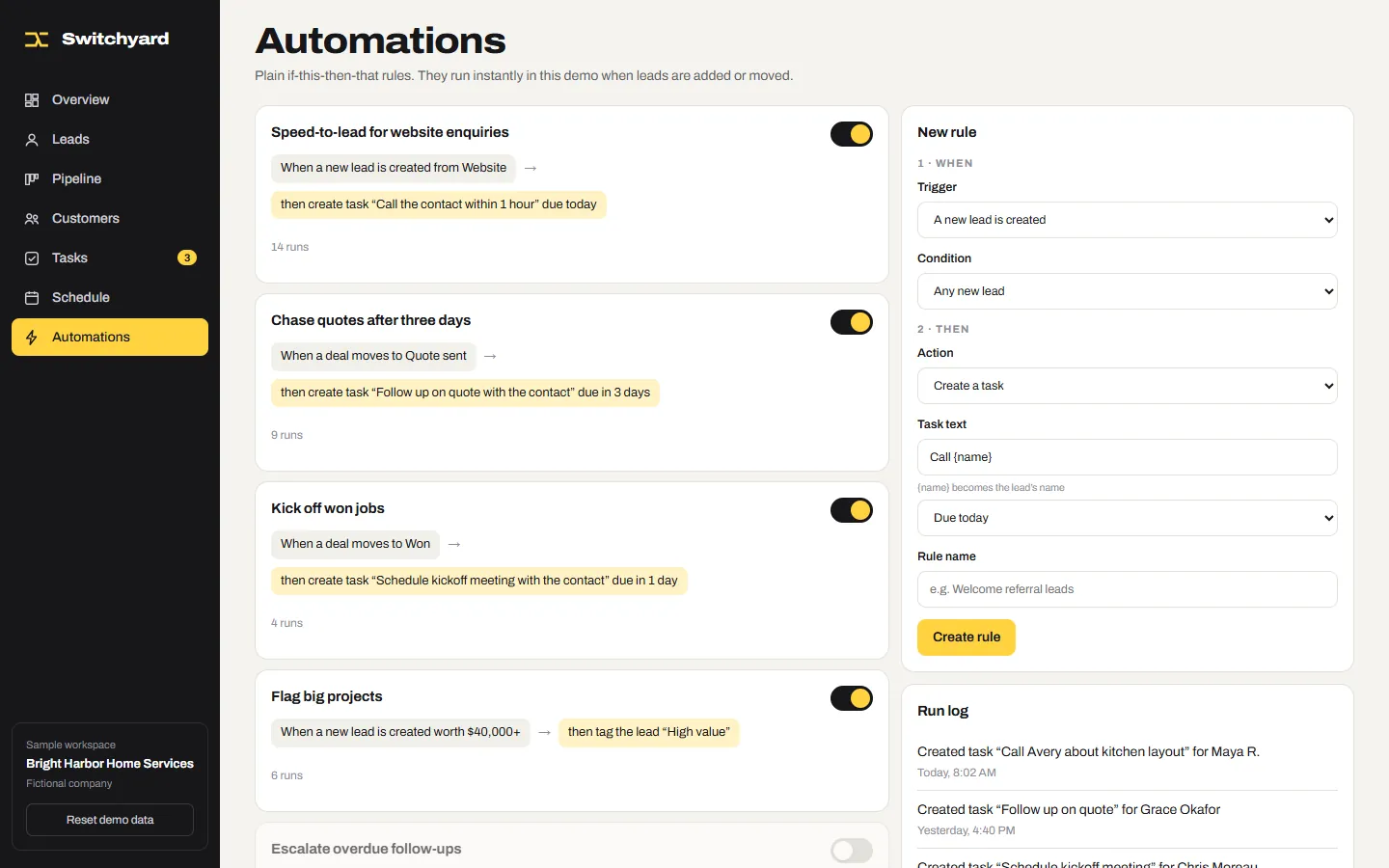Image resolution: width=1389 pixels, height=868 pixels.
Task: Click 'When a deal moves to Won' chip
Action: click(x=355, y=544)
